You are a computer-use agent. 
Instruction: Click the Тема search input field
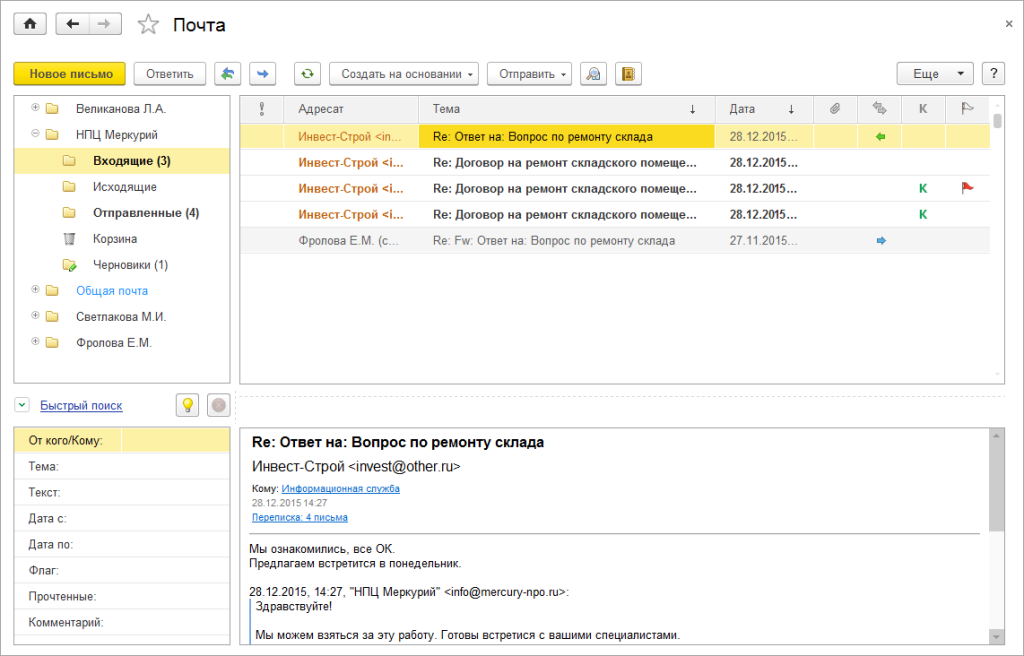point(176,467)
